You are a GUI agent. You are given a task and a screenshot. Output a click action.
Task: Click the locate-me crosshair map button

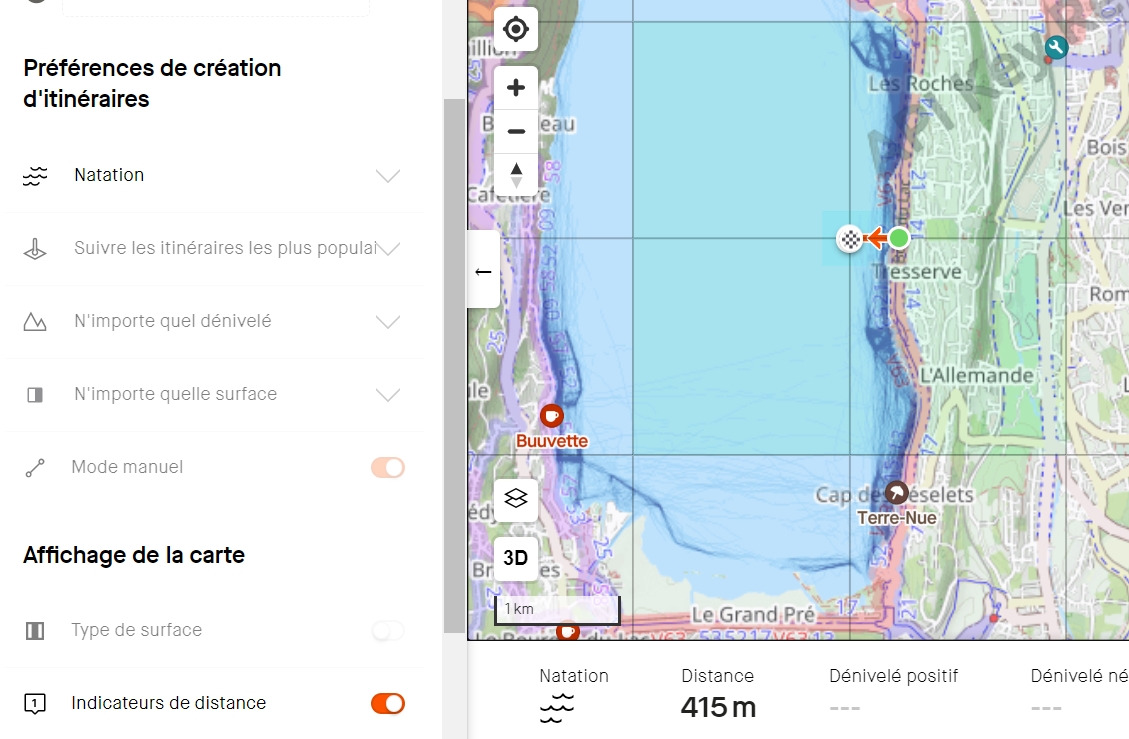pyautogui.click(x=516, y=29)
